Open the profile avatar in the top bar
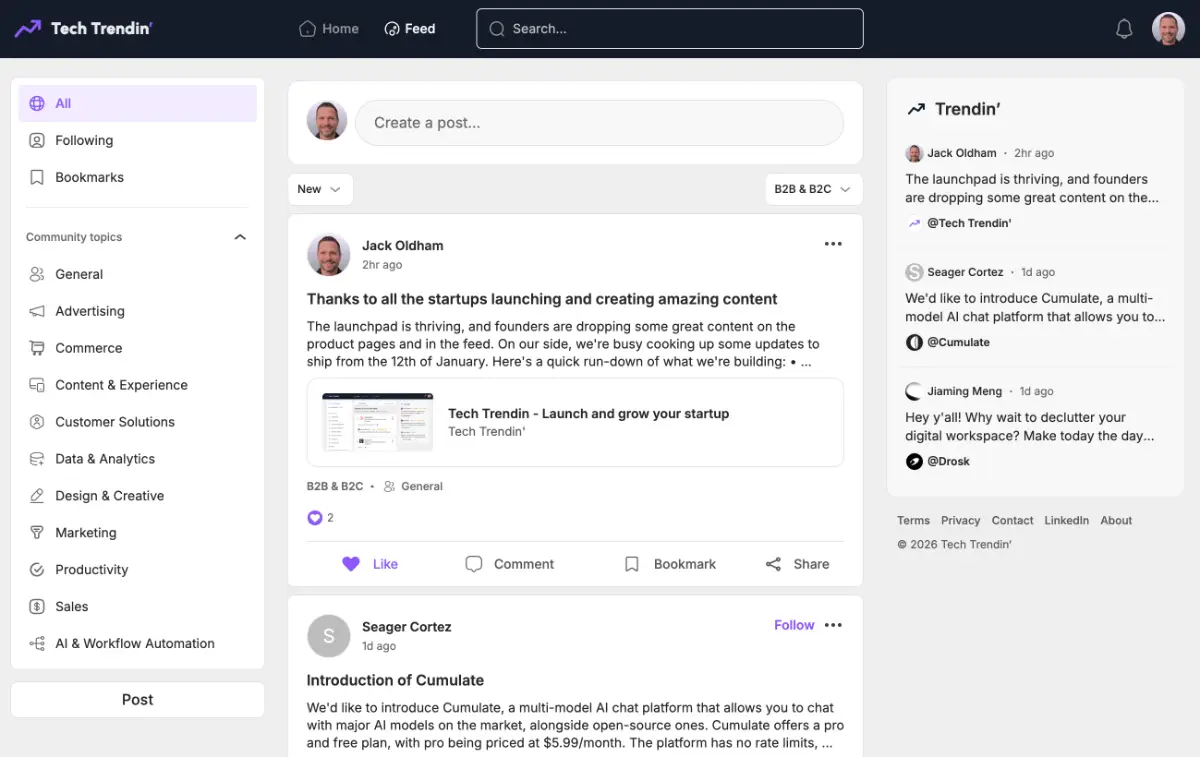This screenshot has height=757, width=1200. pyautogui.click(x=1168, y=29)
